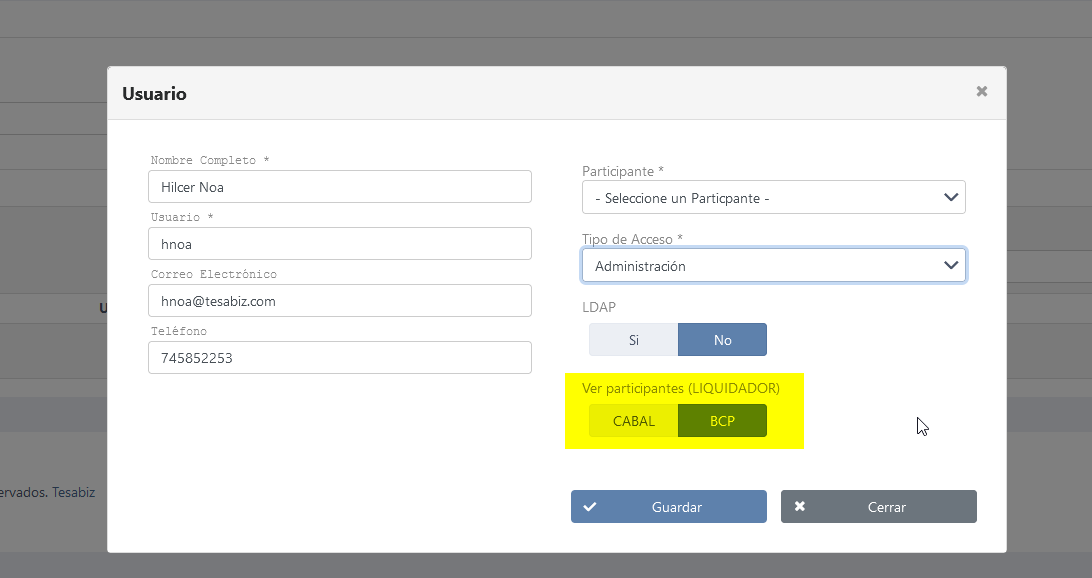Select BCP under Ver participantes

coord(722,421)
